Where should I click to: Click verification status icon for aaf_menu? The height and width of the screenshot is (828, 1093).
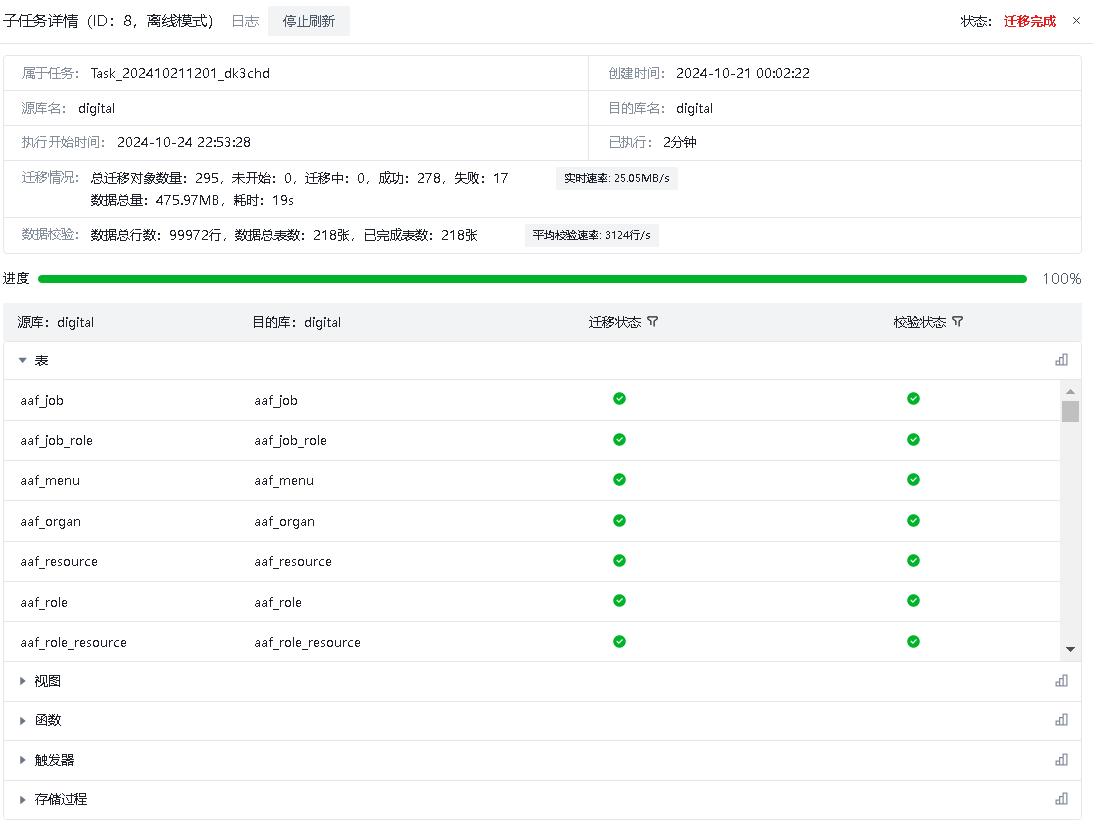913,480
